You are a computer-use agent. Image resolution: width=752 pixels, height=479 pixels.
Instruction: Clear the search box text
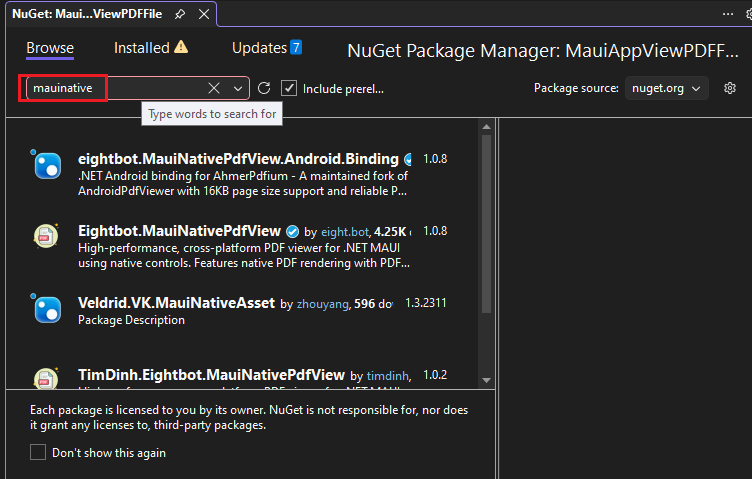click(x=214, y=88)
